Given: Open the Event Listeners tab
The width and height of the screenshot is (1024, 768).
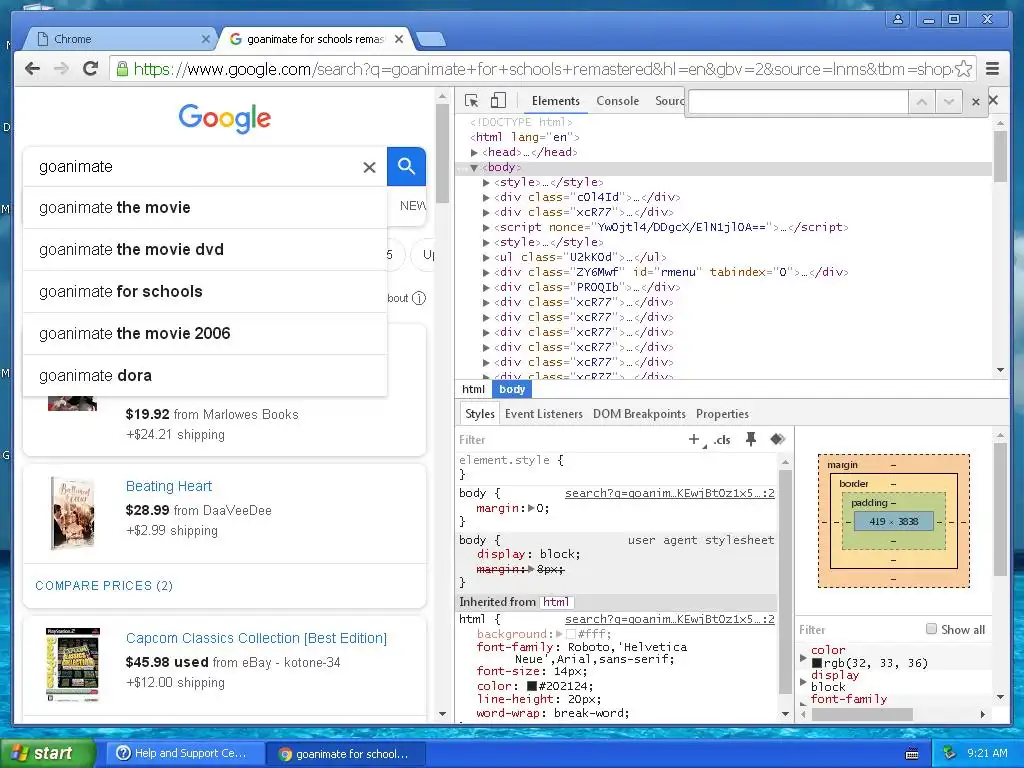Looking at the screenshot, I should pos(543,414).
